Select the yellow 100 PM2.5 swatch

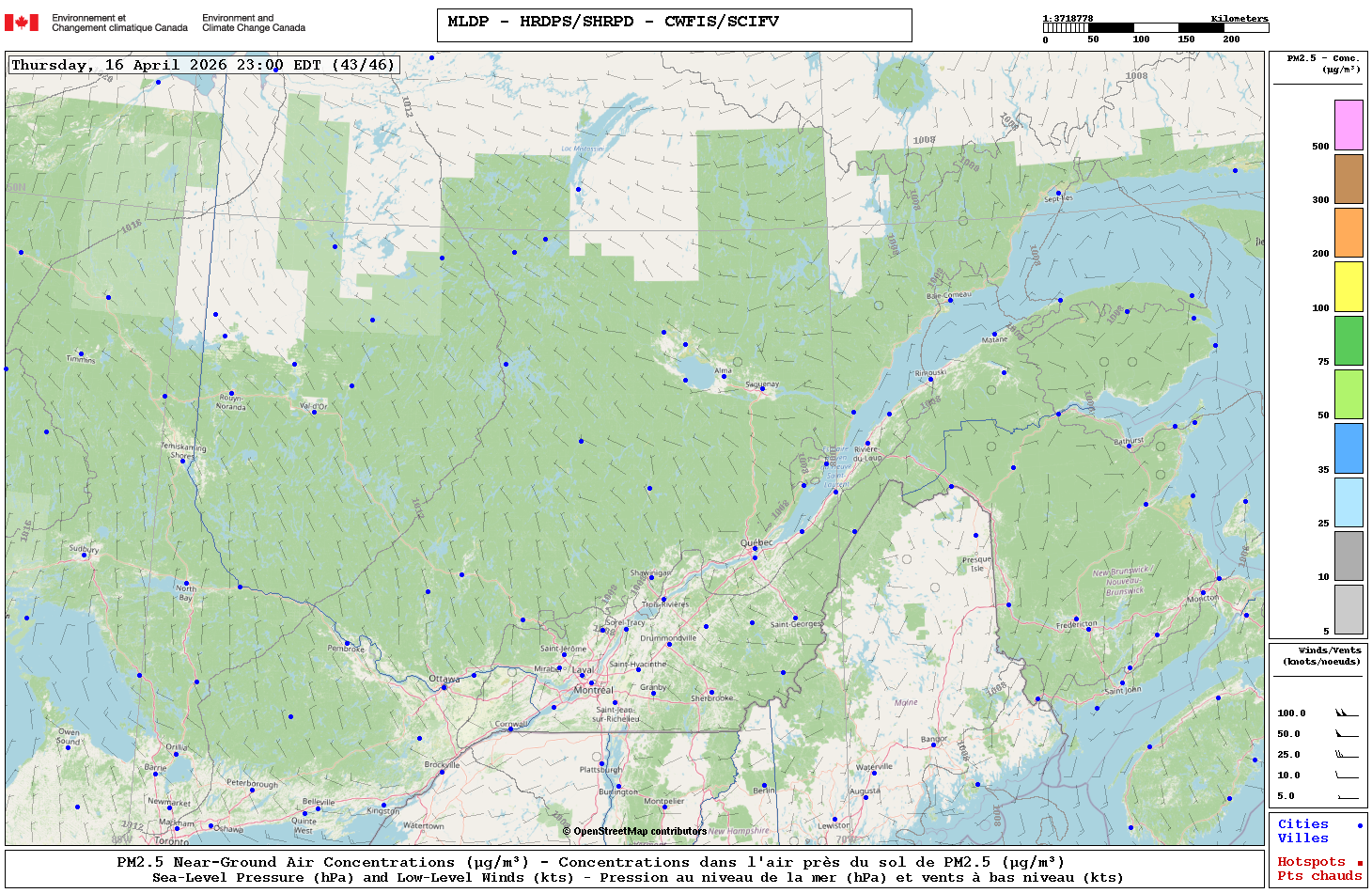[1349, 287]
